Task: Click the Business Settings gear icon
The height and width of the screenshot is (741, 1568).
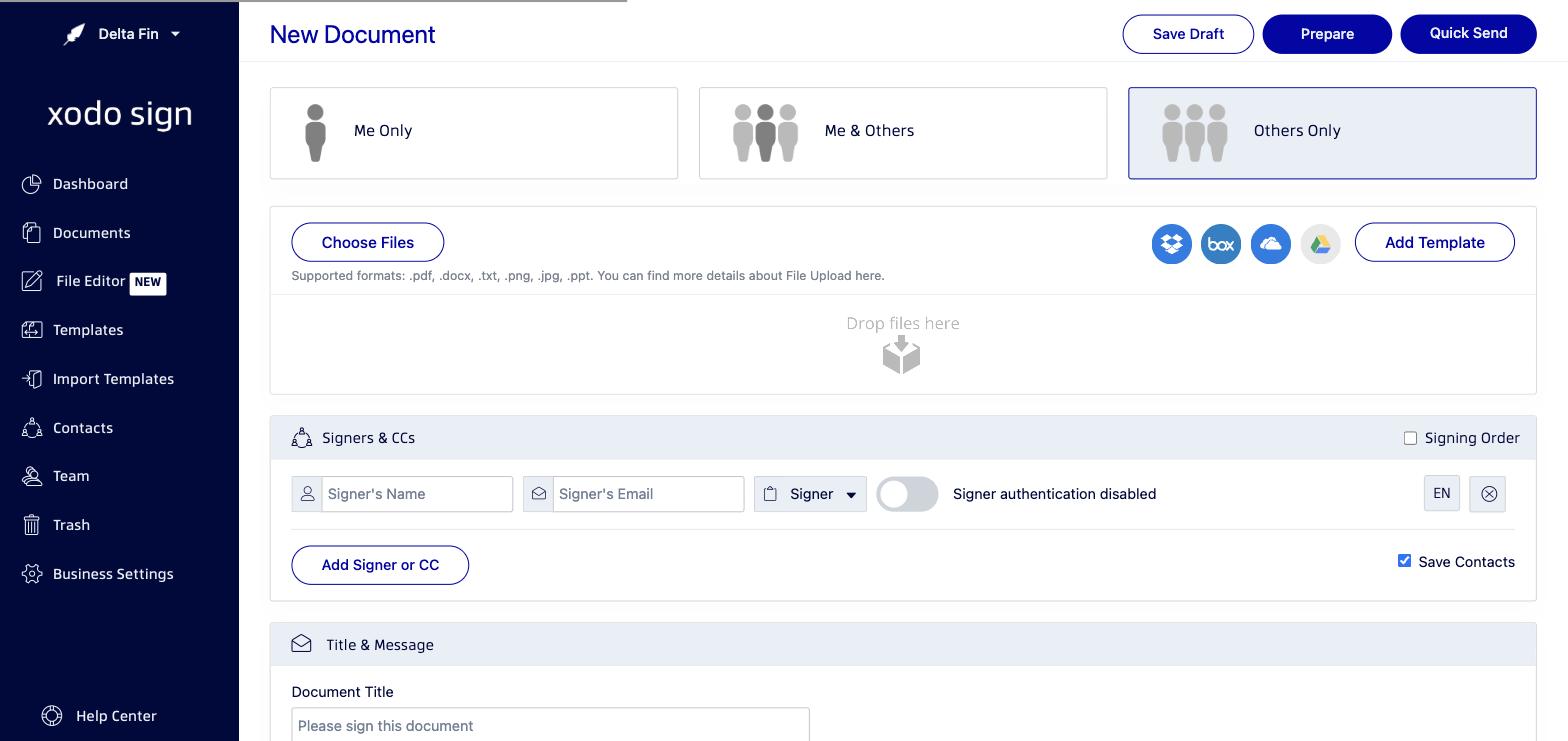Action: click(32, 574)
